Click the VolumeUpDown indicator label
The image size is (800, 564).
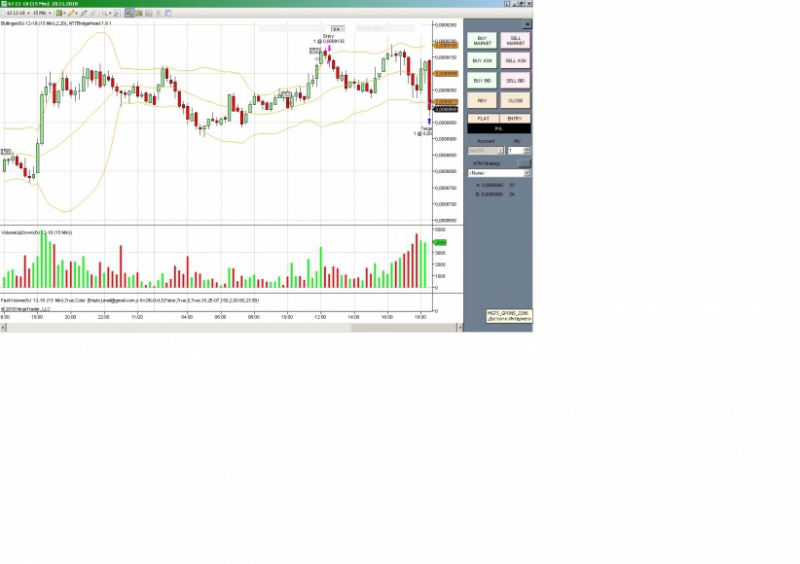[37, 232]
